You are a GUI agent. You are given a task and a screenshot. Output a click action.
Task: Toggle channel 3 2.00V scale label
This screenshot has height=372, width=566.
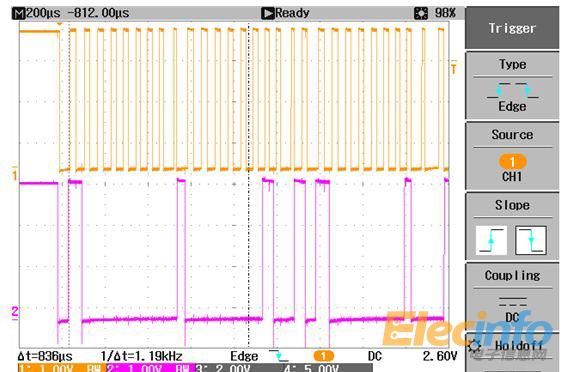tap(223, 368)
